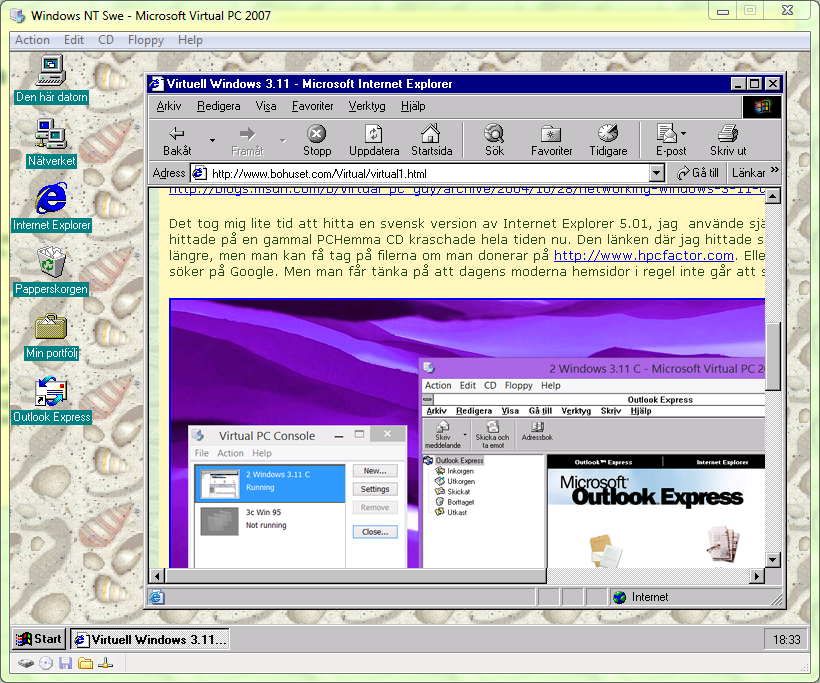Launch Internet Explorer from the desktop
This screenshot has width=820, height=683.
point(51,207)
